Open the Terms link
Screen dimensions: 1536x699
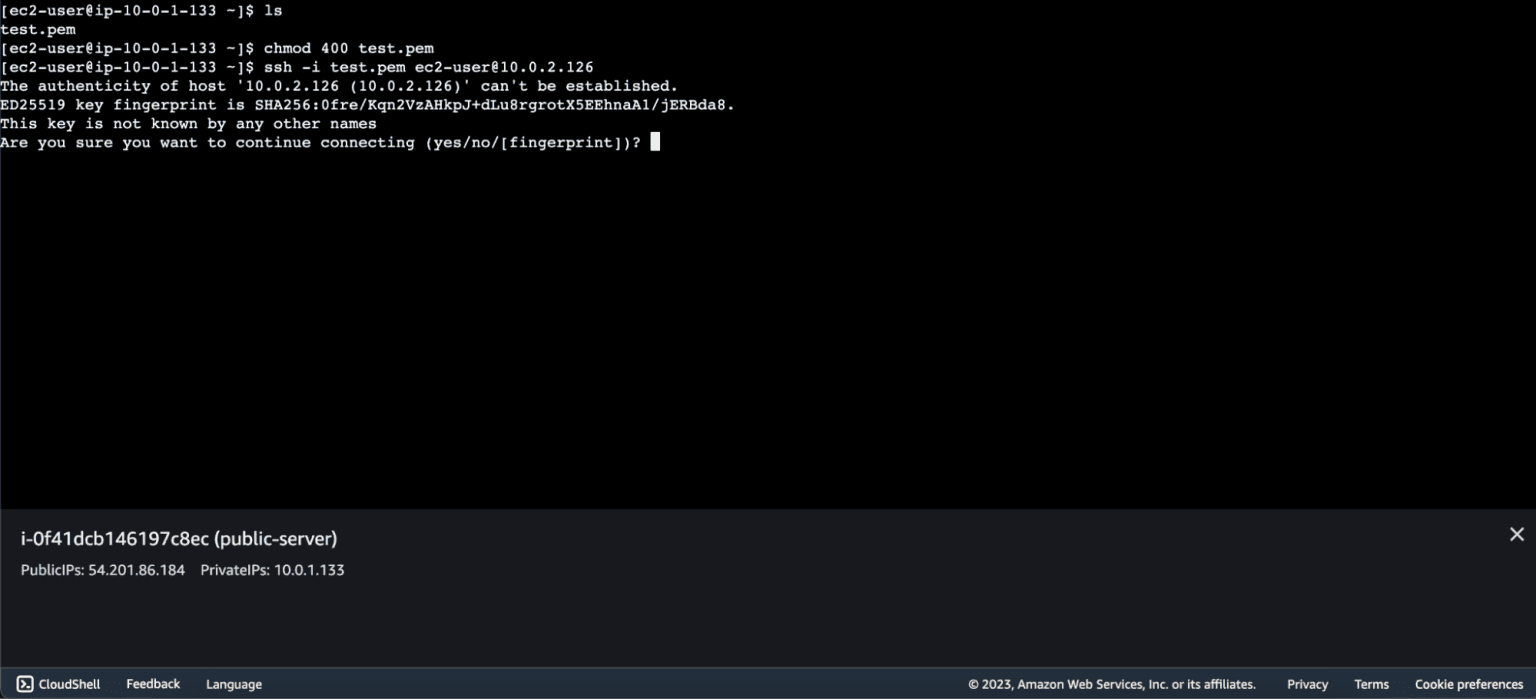1371,684
